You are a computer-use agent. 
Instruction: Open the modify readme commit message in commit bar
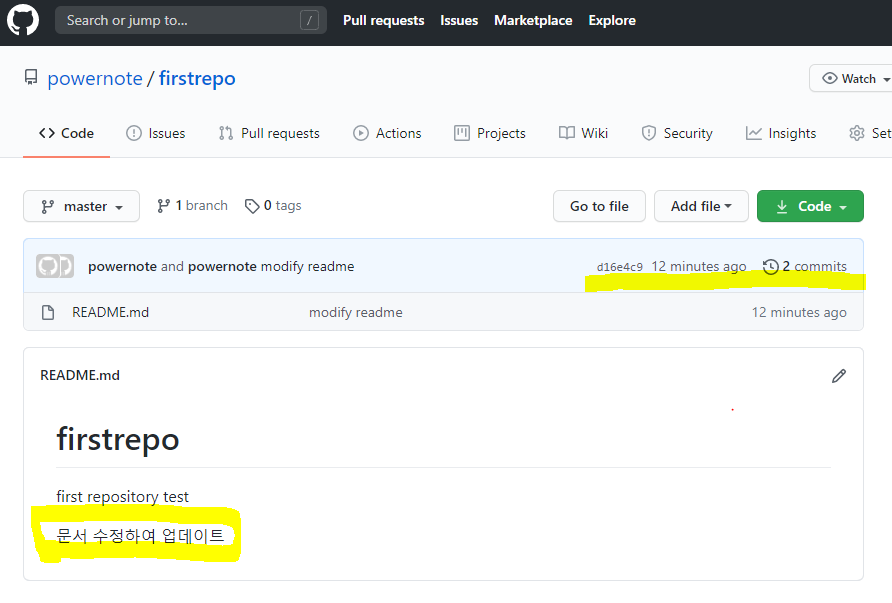[308, 266]
